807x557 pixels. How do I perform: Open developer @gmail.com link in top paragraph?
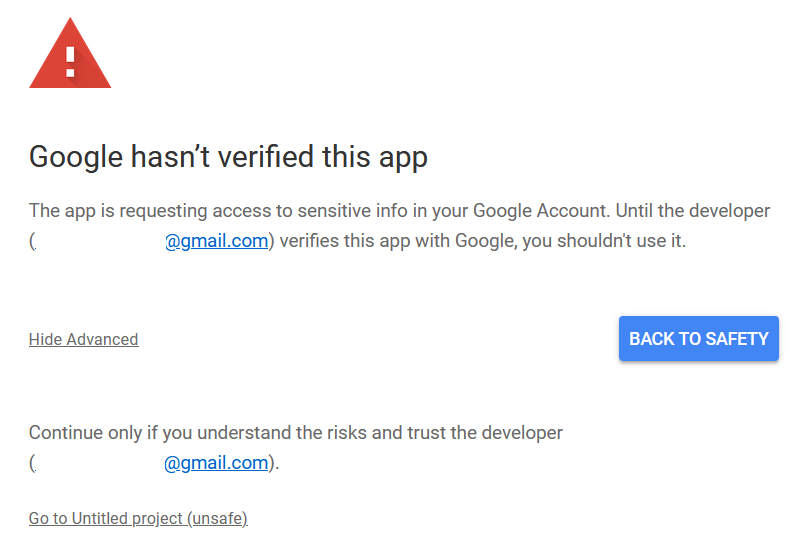coord(217,241)
